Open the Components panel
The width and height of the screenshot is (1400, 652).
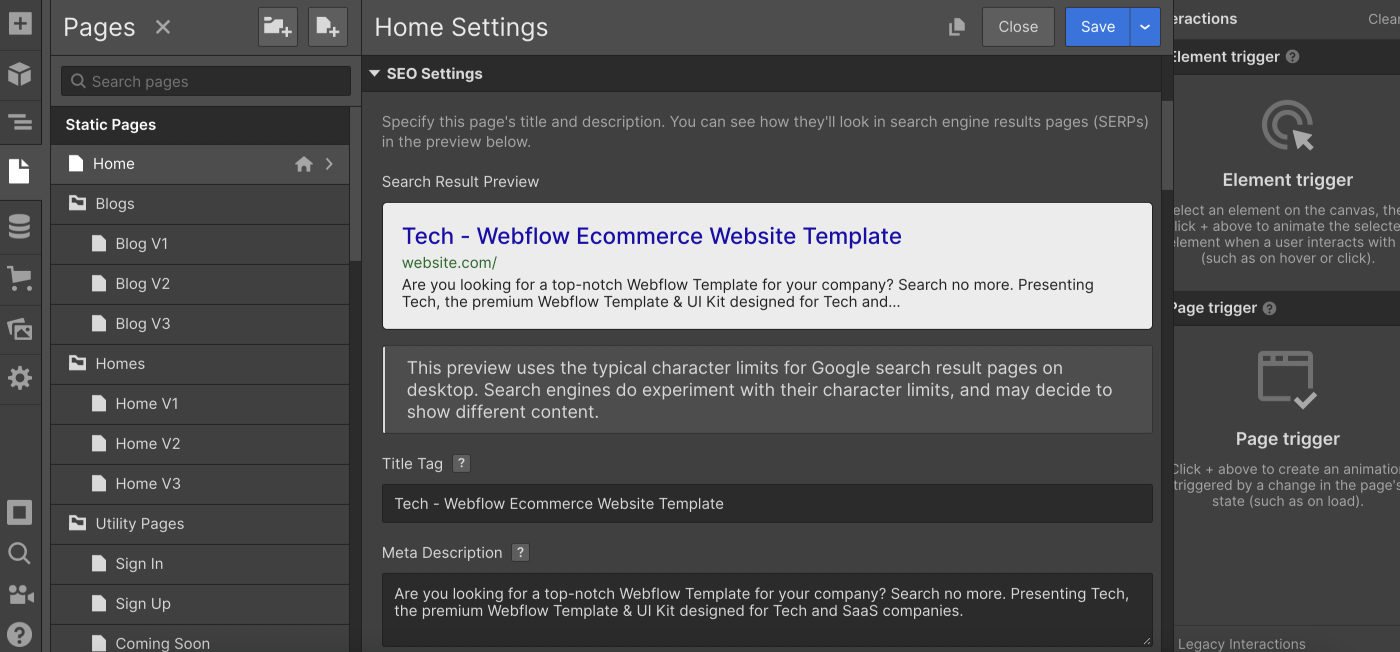(20, 75)
